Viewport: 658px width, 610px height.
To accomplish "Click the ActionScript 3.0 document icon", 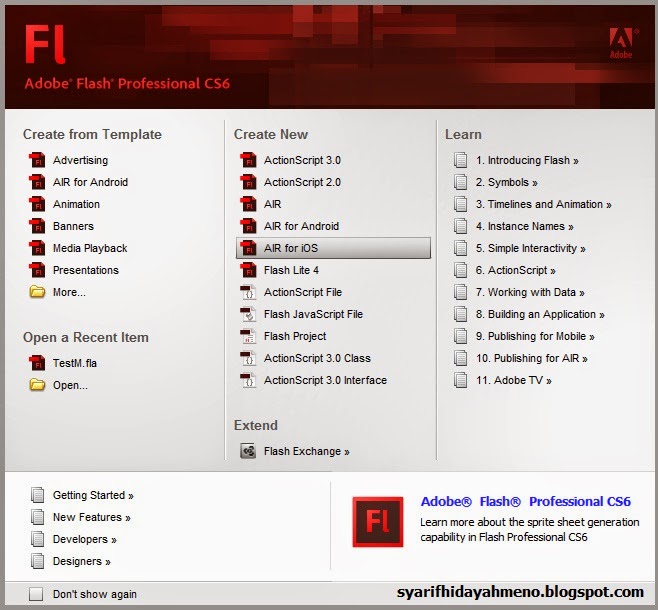I will click(x=248, y=160).
